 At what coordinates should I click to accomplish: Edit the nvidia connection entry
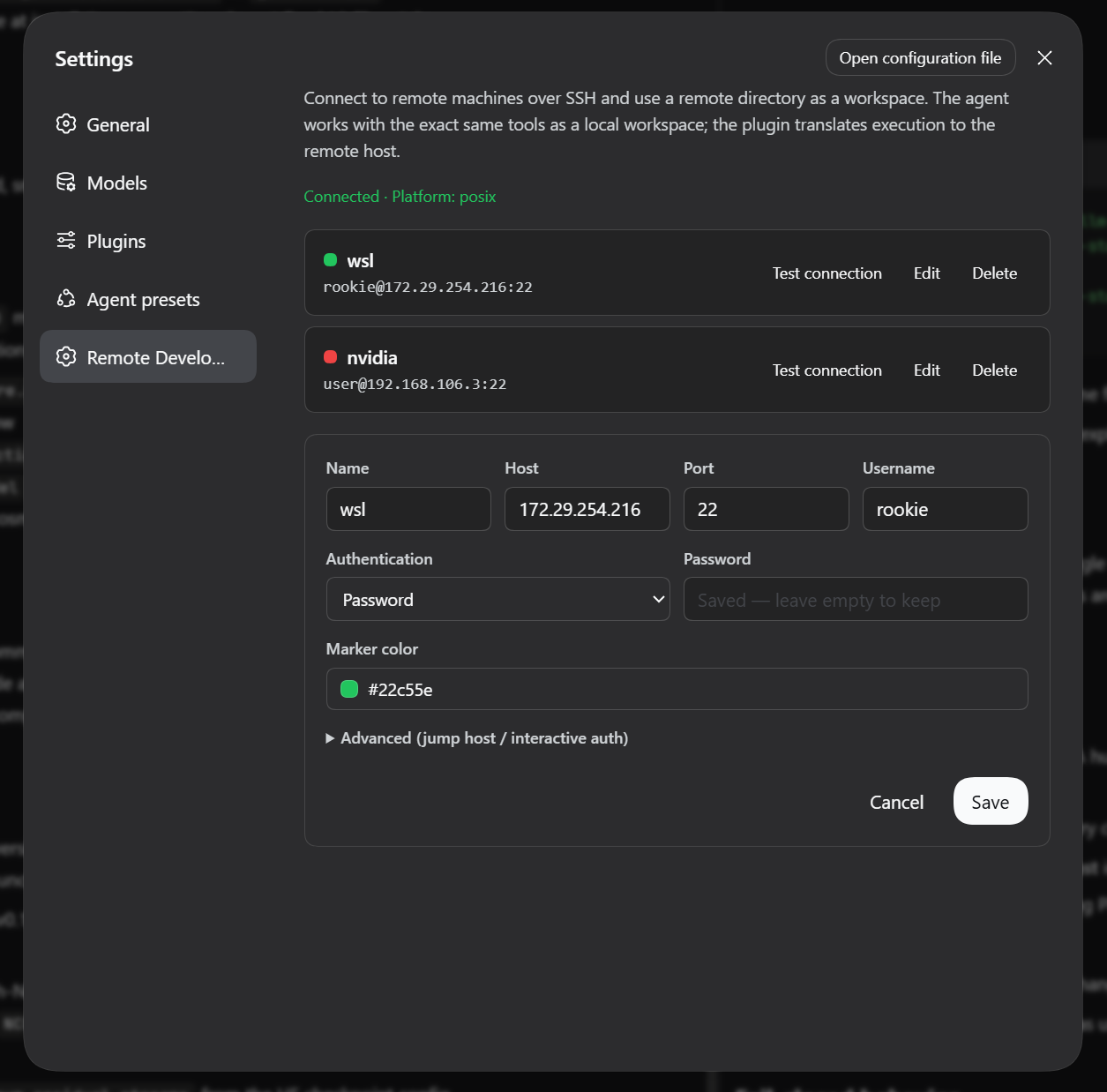pos(926,370)
